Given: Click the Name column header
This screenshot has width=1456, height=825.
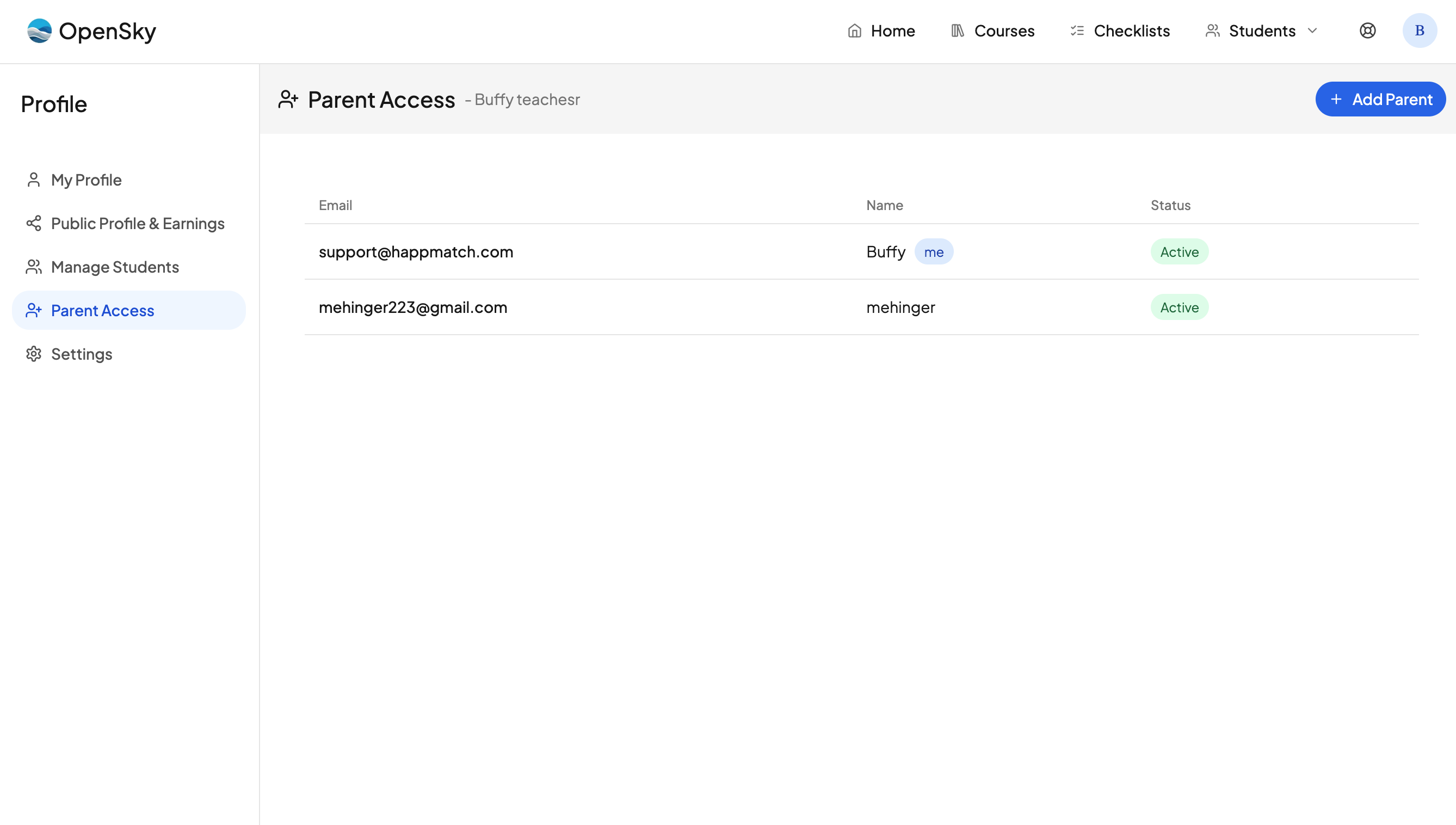Looking at the screenshot, I should [884, 205].
